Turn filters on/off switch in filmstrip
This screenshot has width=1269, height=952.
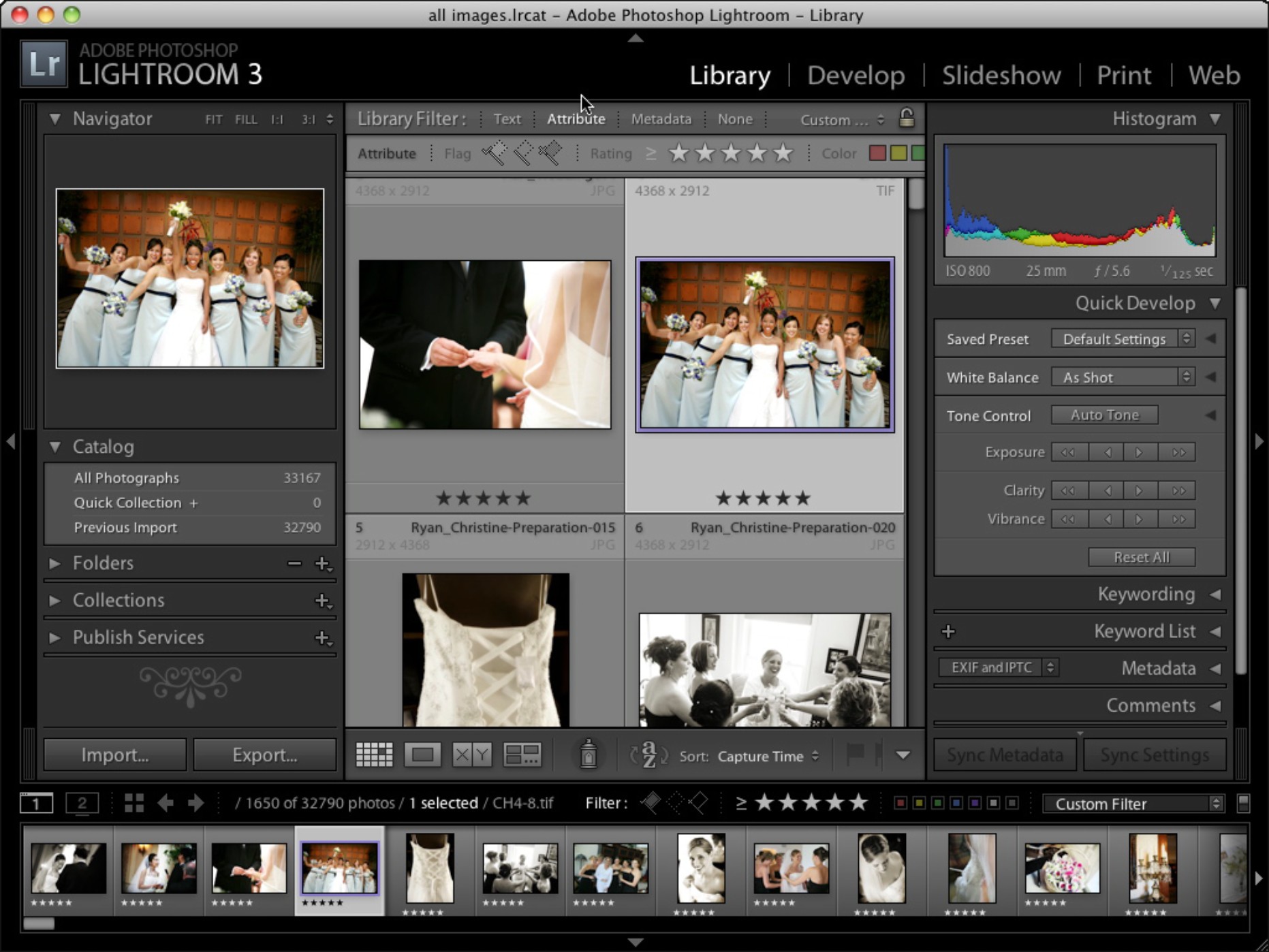click(1243, 804)
